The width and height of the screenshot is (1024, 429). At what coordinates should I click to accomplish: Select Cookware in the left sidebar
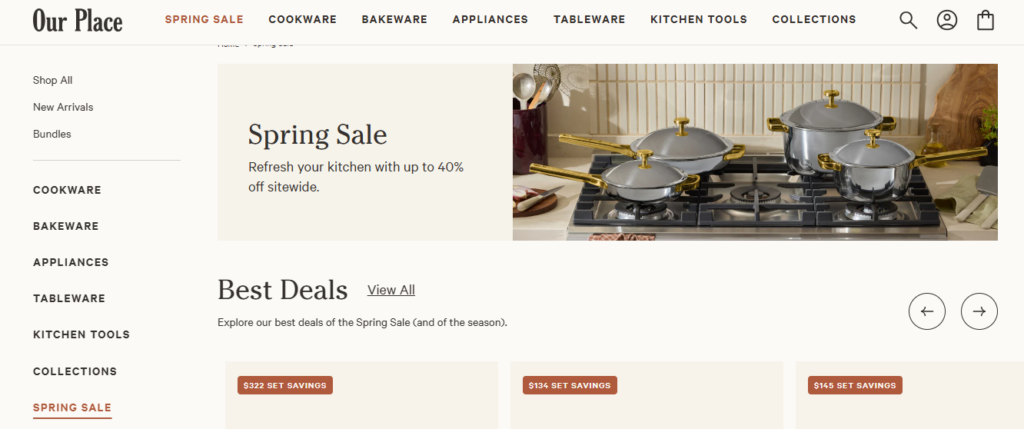(x=67, y=190)
